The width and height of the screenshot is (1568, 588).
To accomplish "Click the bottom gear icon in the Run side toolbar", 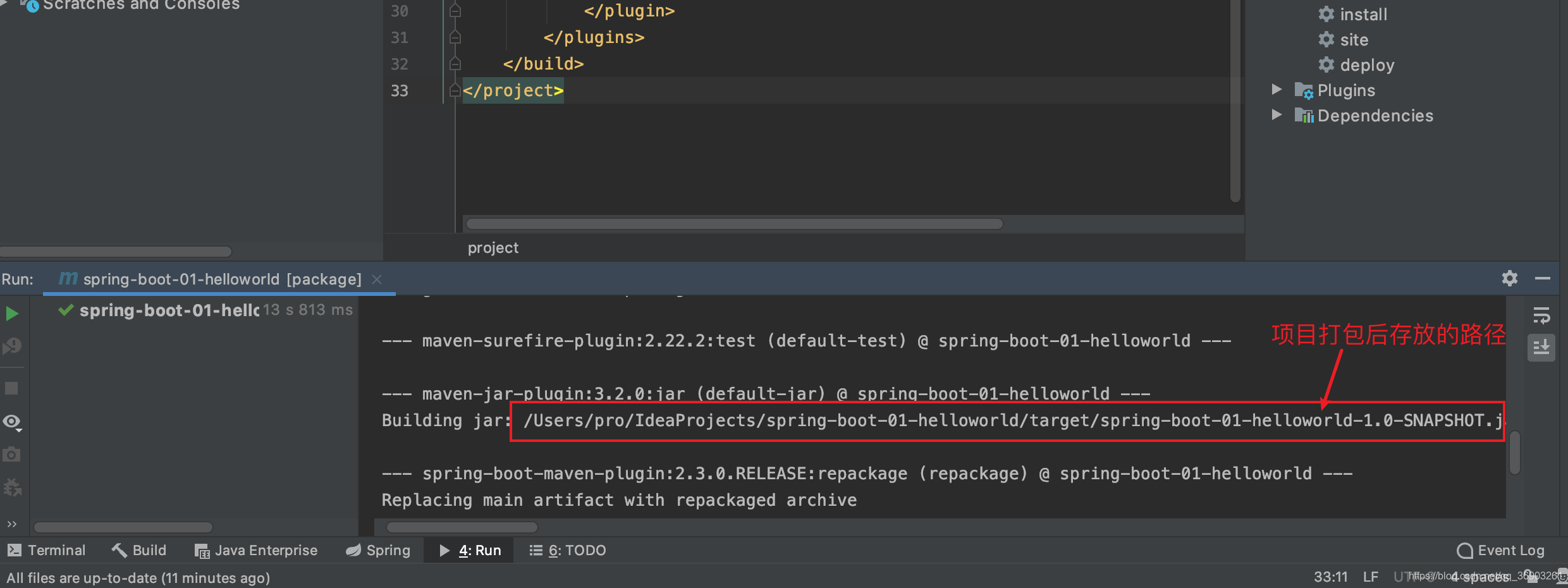I will pyautogui.click(x=12, y=487).
